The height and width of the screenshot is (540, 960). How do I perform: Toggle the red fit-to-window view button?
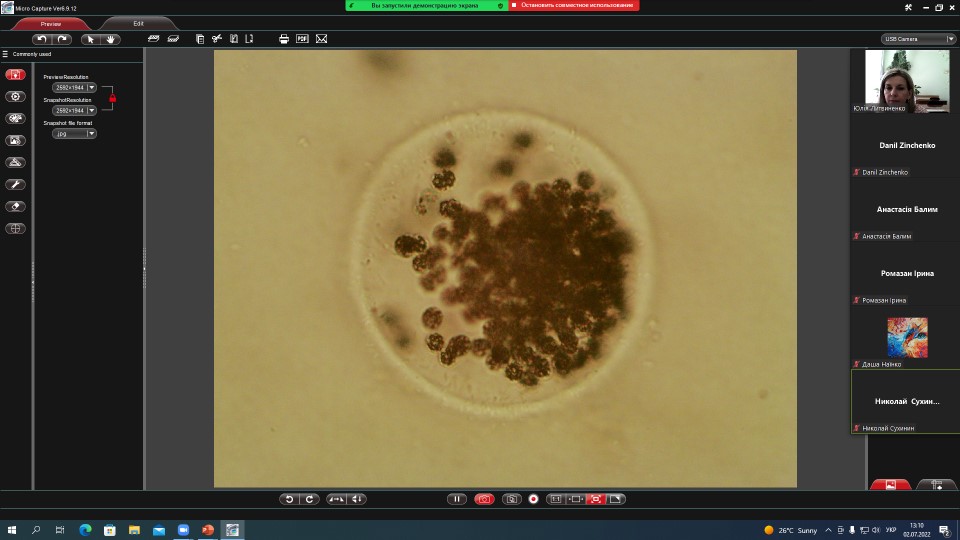coord(596,499)
